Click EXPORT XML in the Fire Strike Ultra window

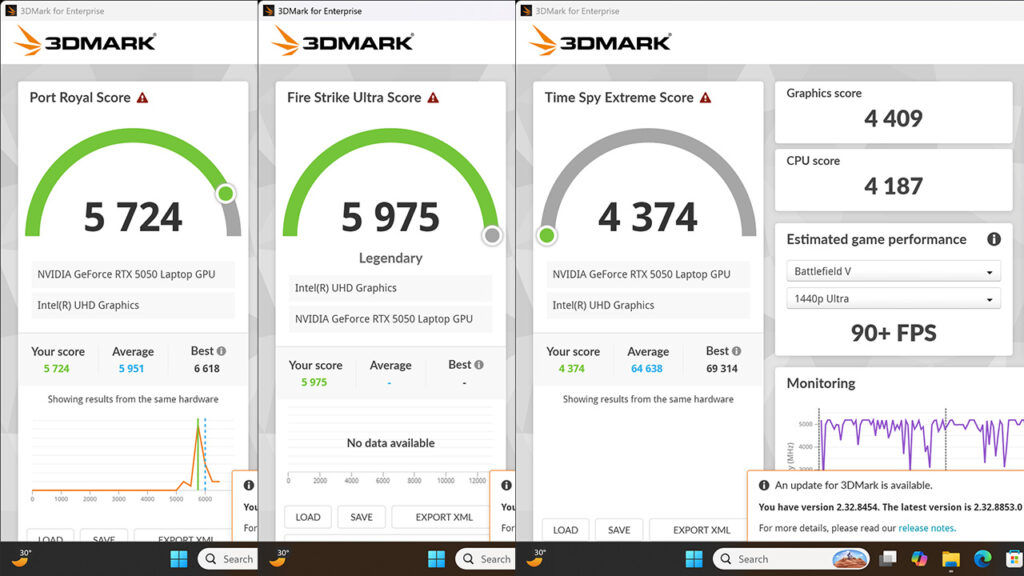[x=444, y=517]
